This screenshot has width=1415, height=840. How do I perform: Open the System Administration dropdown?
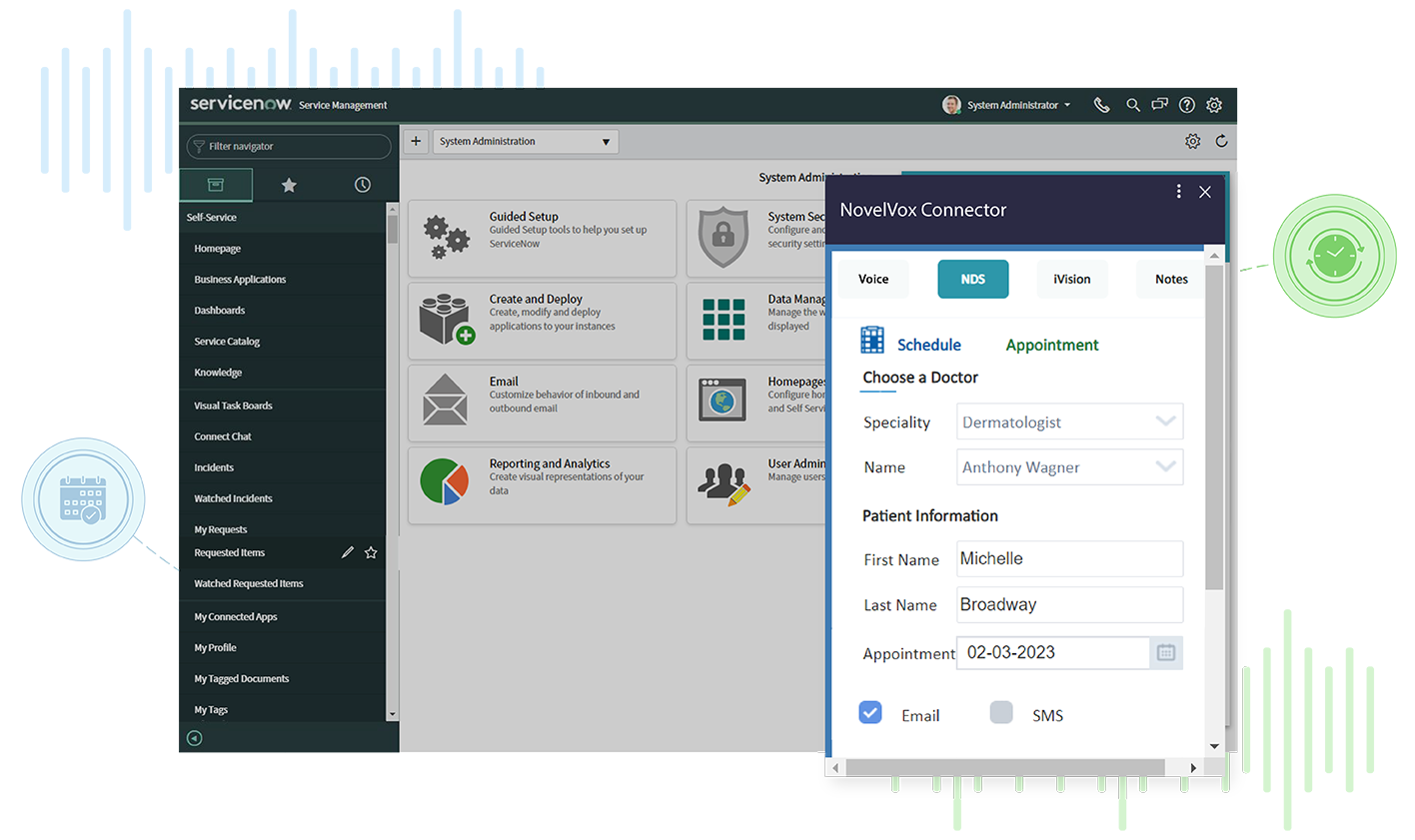point(526,142)
